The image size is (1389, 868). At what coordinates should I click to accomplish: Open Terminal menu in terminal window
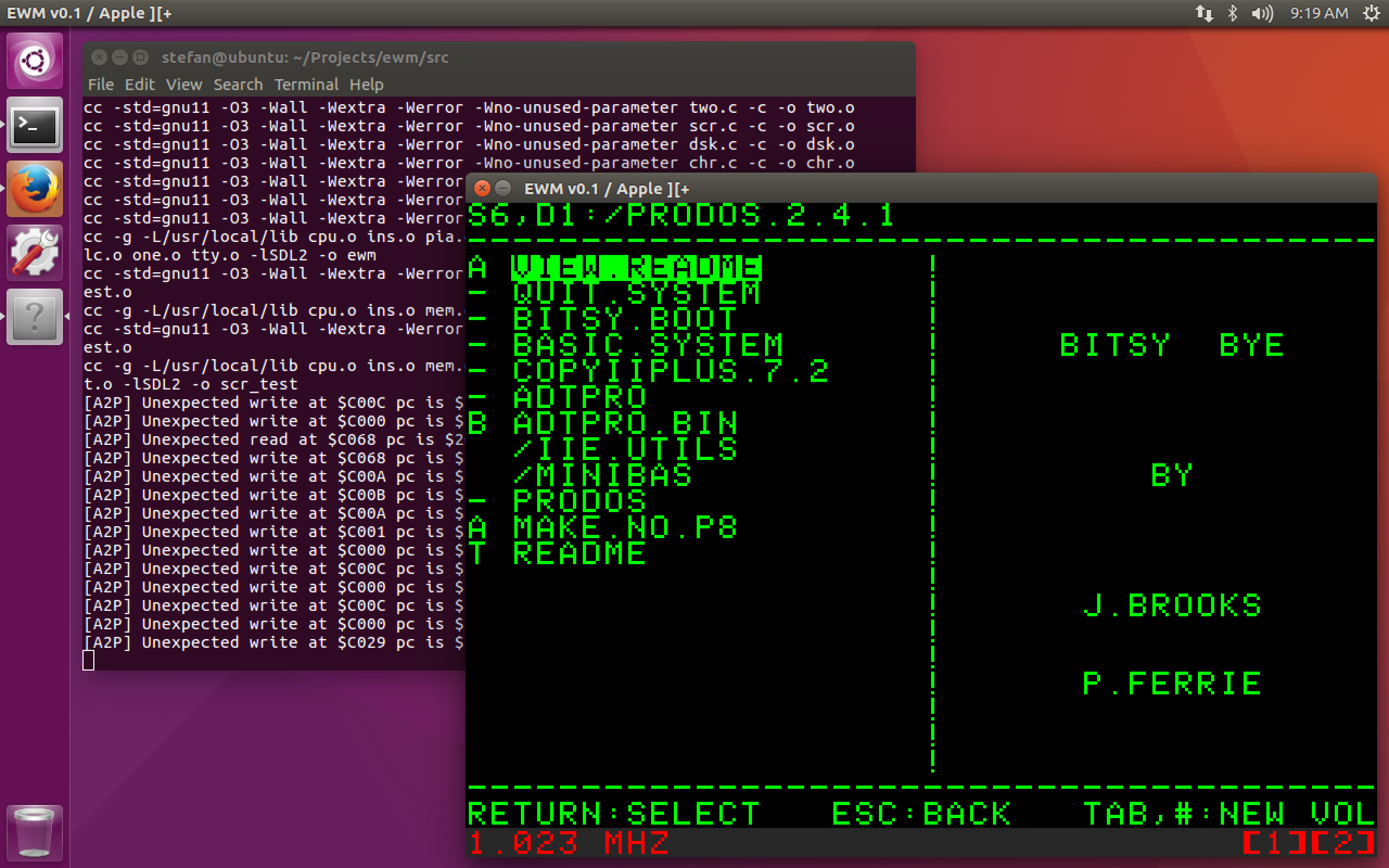306,85
